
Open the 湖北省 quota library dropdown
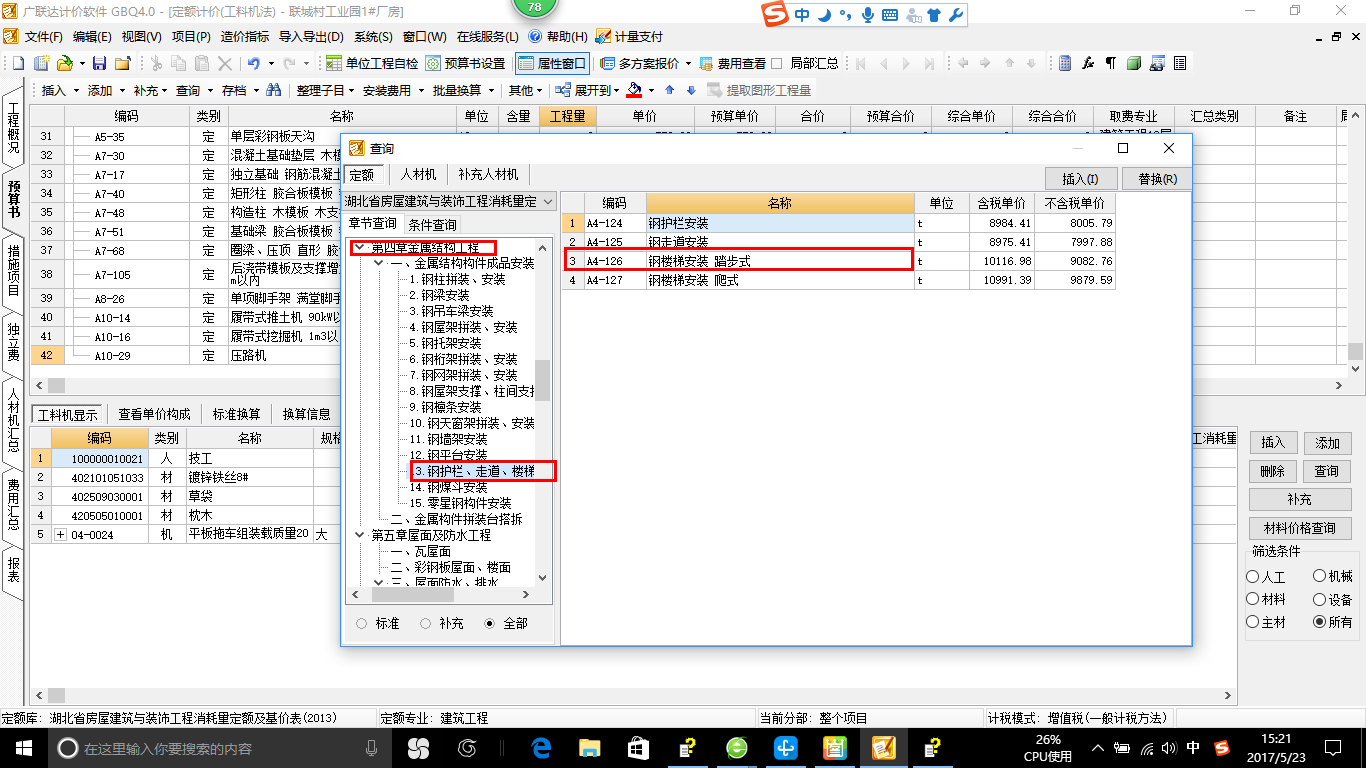(548, 201)
